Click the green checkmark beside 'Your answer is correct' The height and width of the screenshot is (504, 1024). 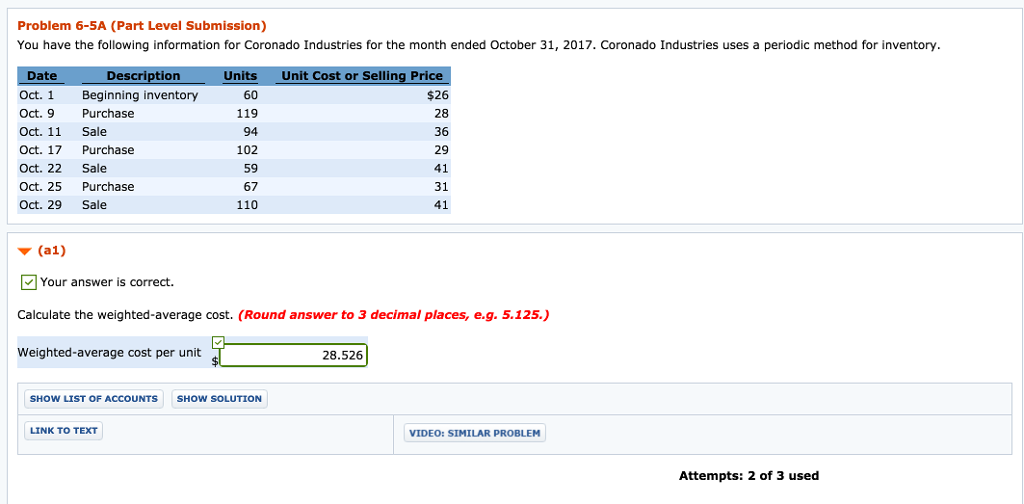(29, 282)
